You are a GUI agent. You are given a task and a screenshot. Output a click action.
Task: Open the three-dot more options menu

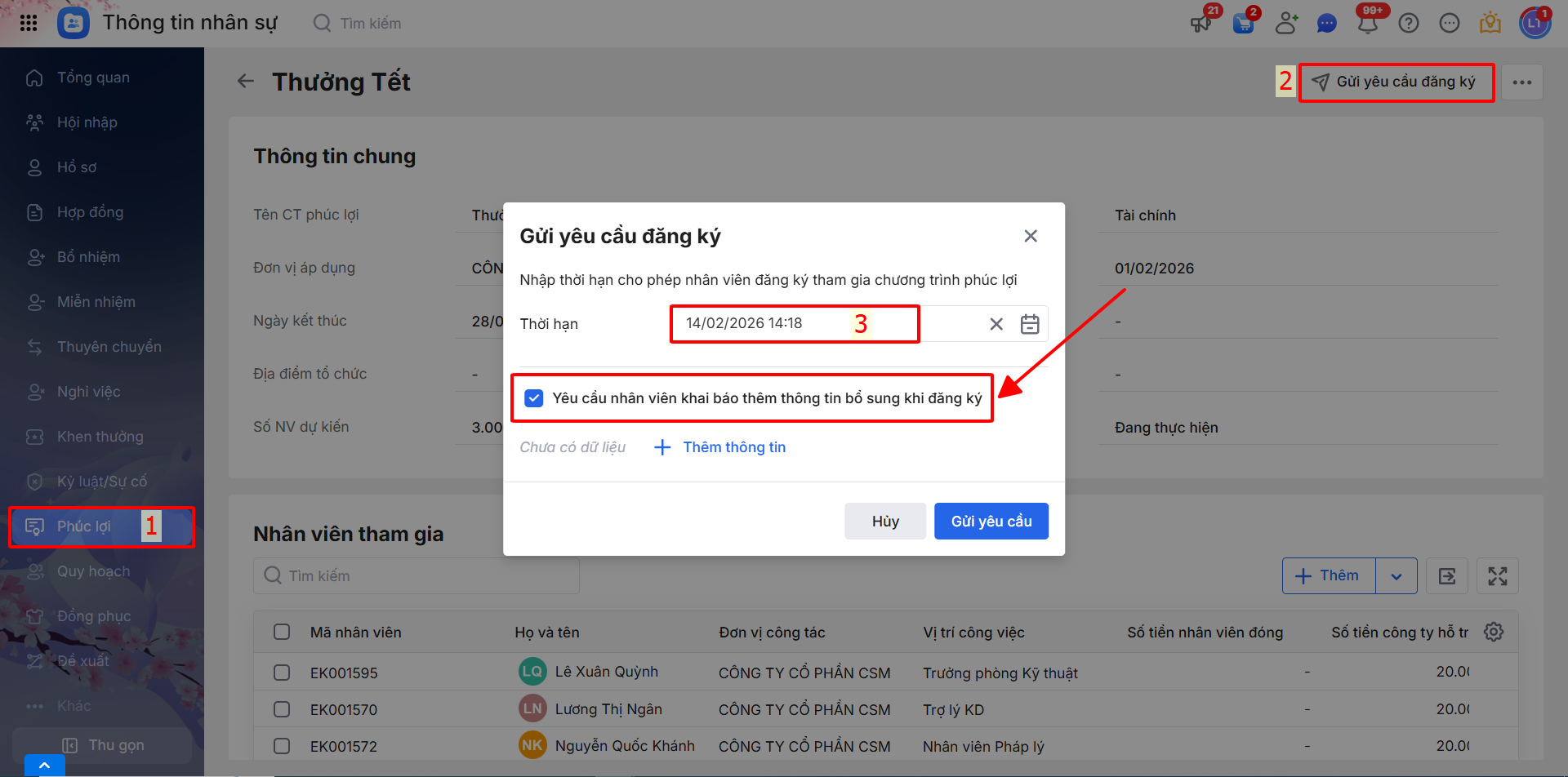click(1522, 82)
